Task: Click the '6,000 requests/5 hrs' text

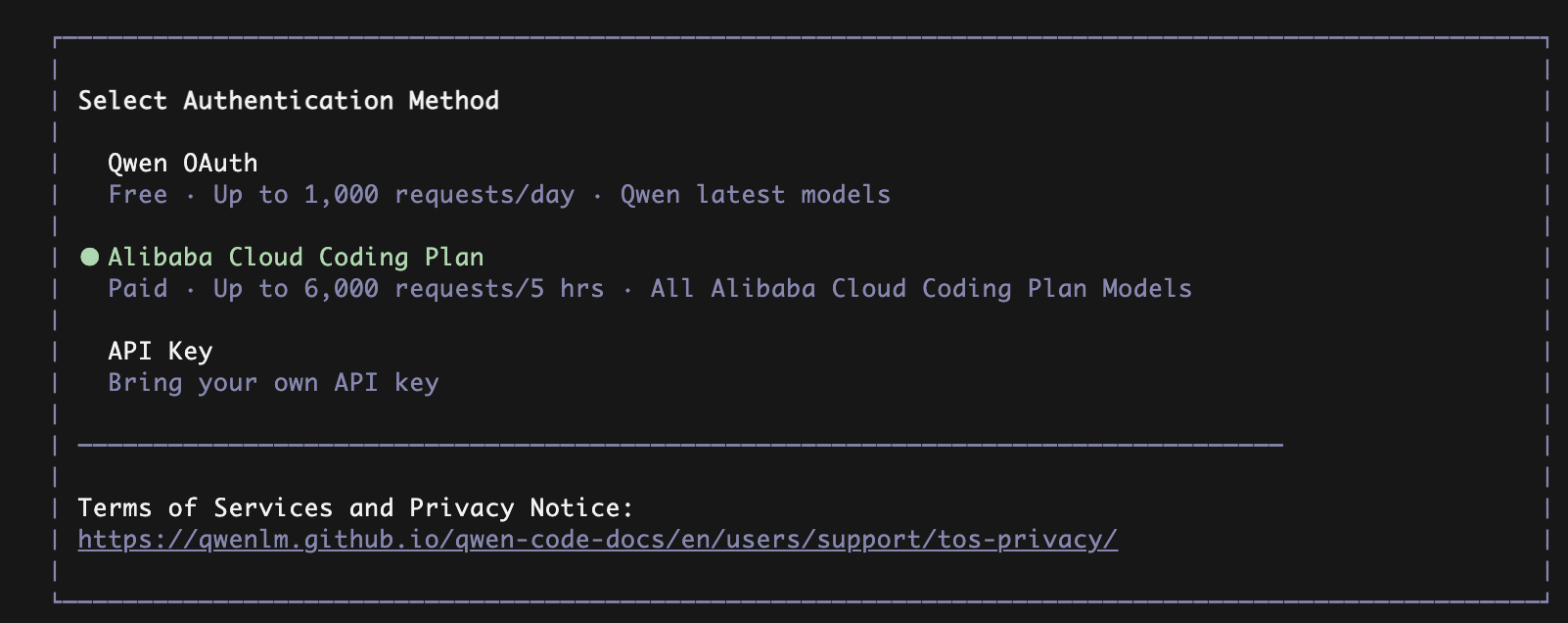Action: (x=453, y=288)
